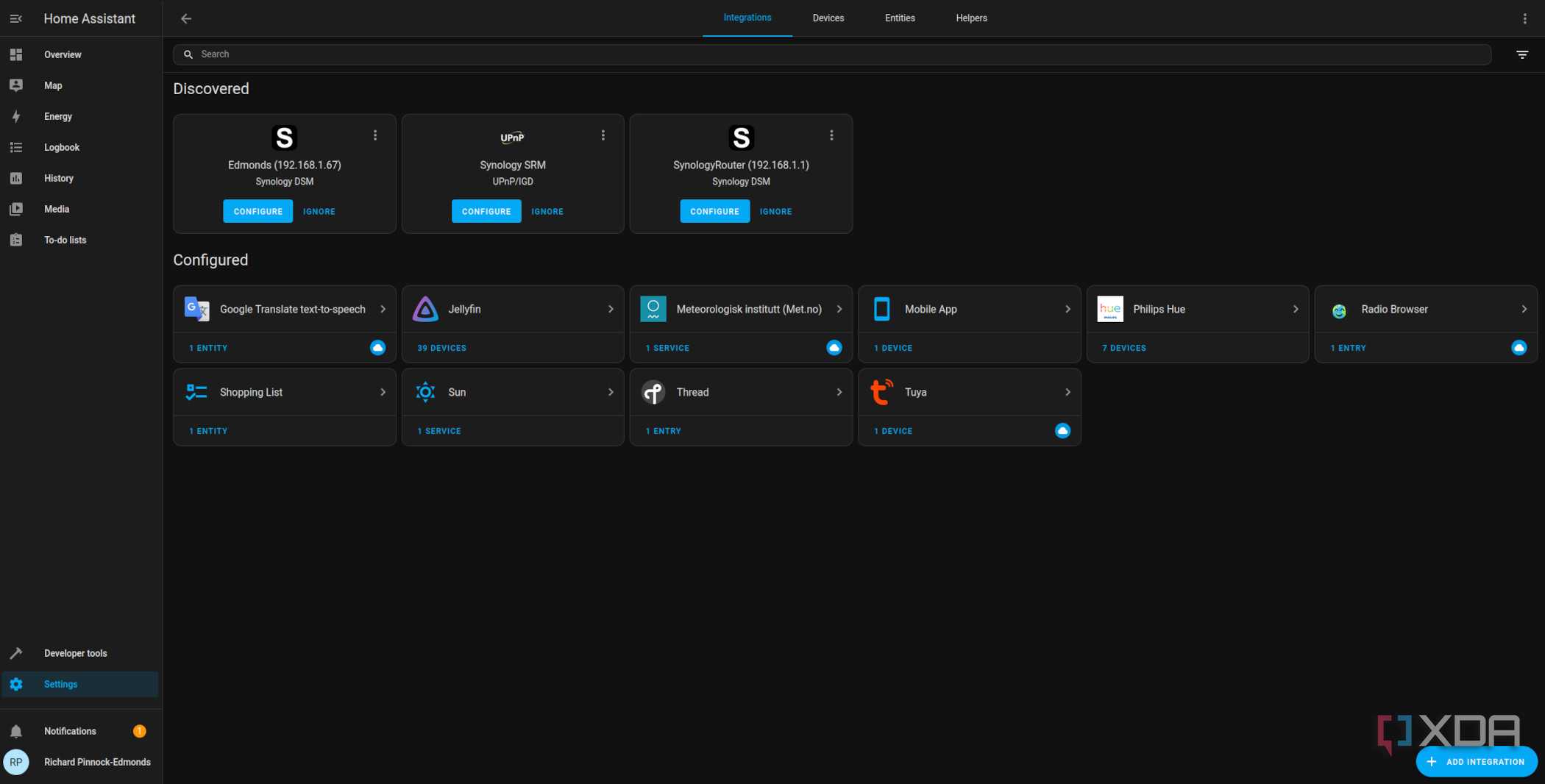The width and height of the screenshot is (1545, 784).
Task: Click the cloud badge on Google Translate card
Action: pos(377,348)
